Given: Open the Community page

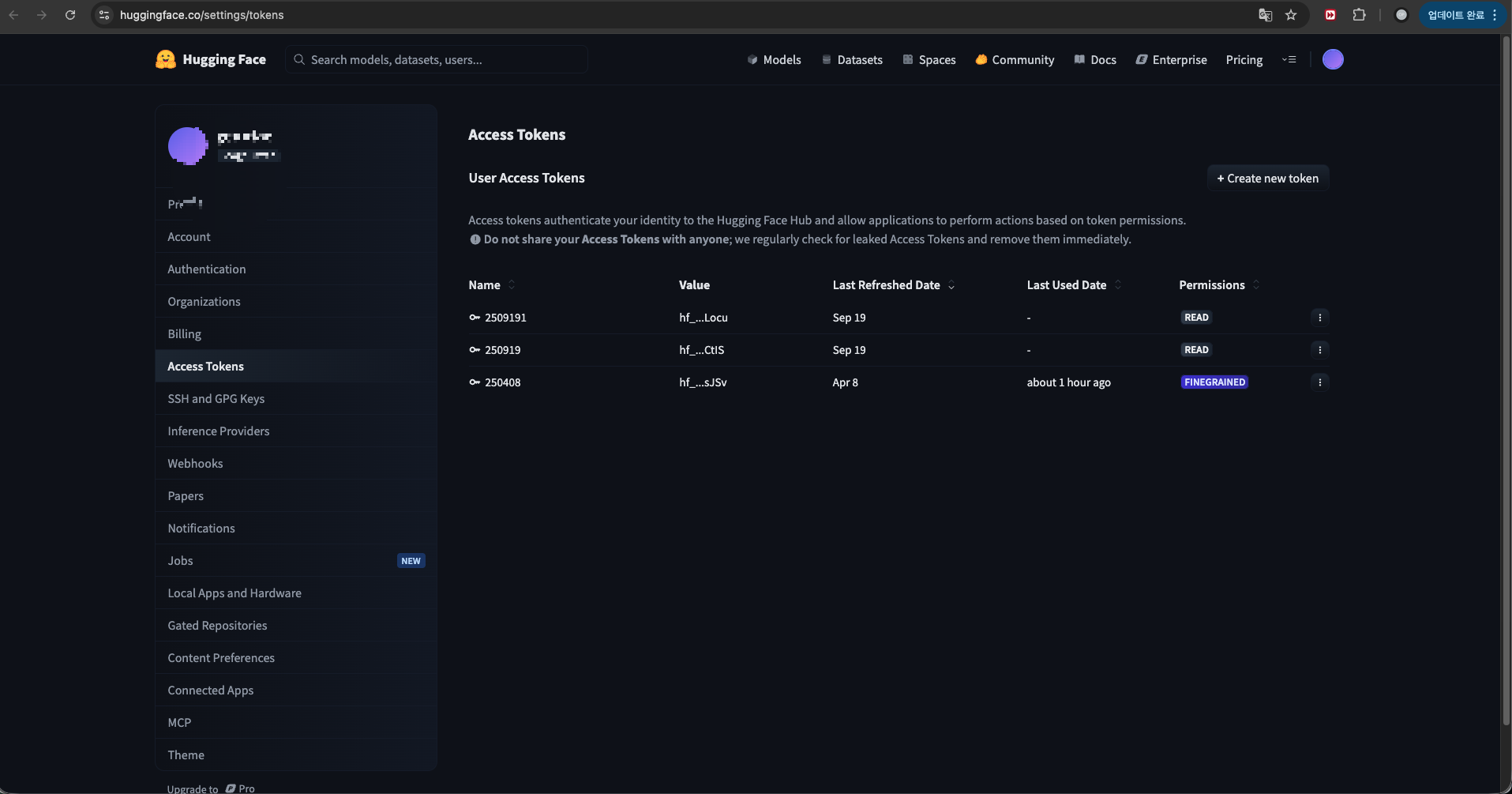Looking at the screenshot, I should (1015, 60).
